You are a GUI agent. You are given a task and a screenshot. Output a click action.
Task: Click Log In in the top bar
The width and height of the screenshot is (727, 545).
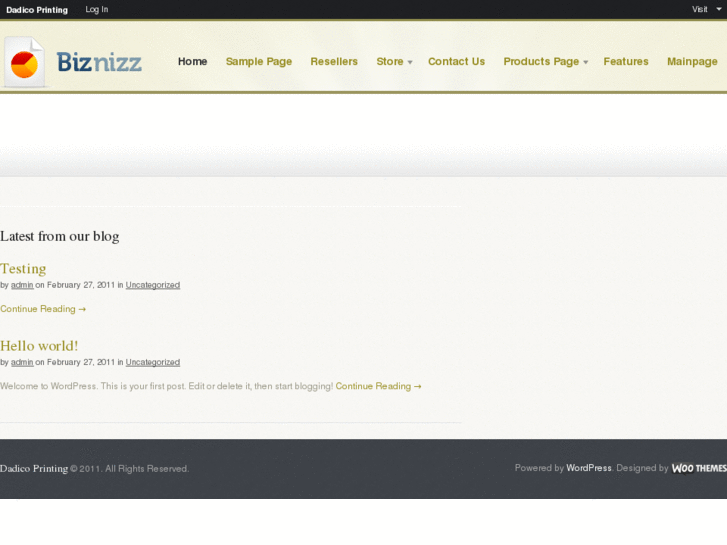pos(96,9)
